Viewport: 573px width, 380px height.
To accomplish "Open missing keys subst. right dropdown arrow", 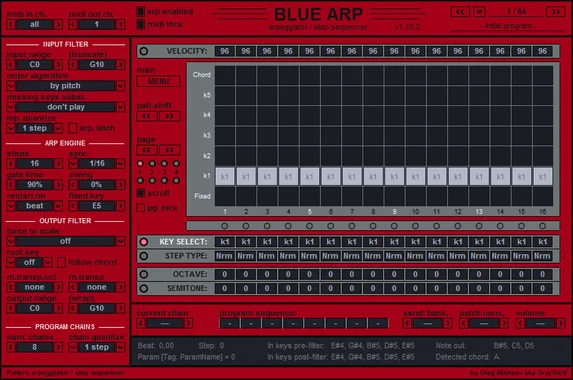I will click(120, 107).
